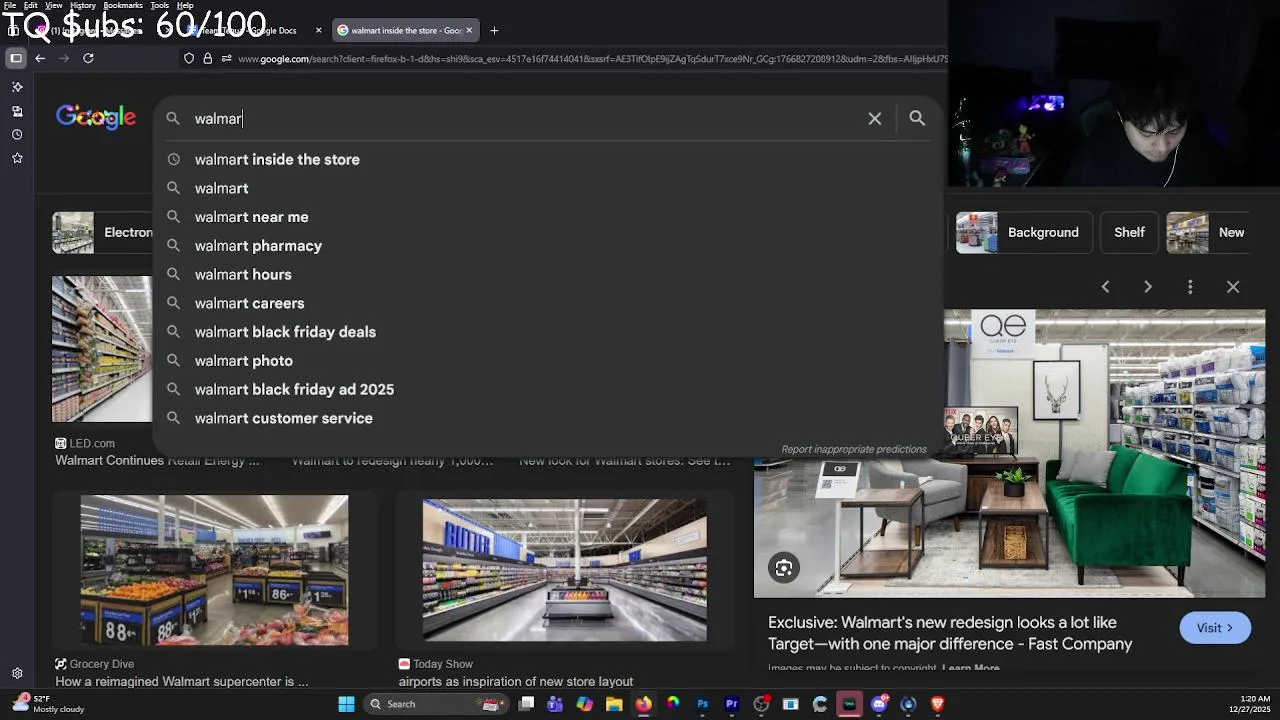Viewport: 1280px width, 720px height.
Task: Close the image preview panel
Action: 1233,287
